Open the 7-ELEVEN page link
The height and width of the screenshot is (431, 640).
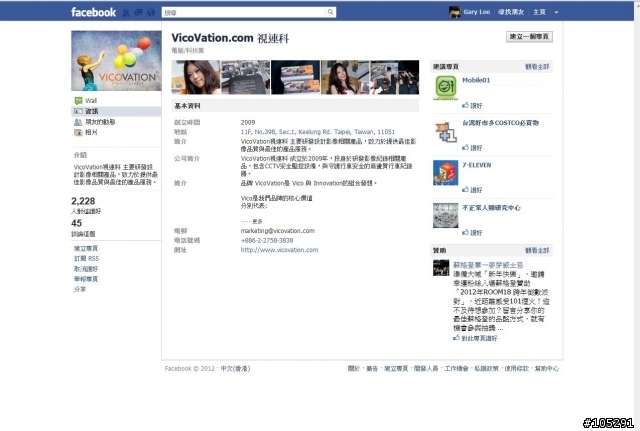[x=477, y=165]
